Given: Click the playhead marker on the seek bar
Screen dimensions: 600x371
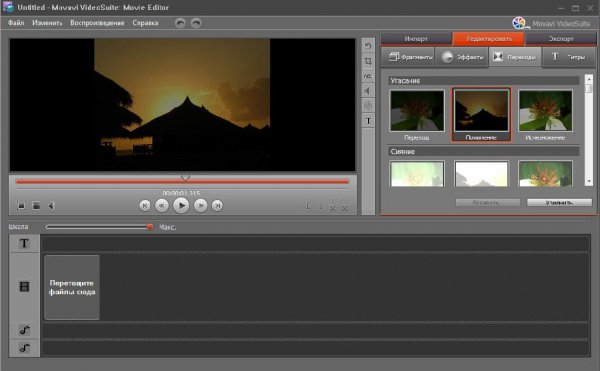Looking at the screenshot, I should [x=185, y=177].
